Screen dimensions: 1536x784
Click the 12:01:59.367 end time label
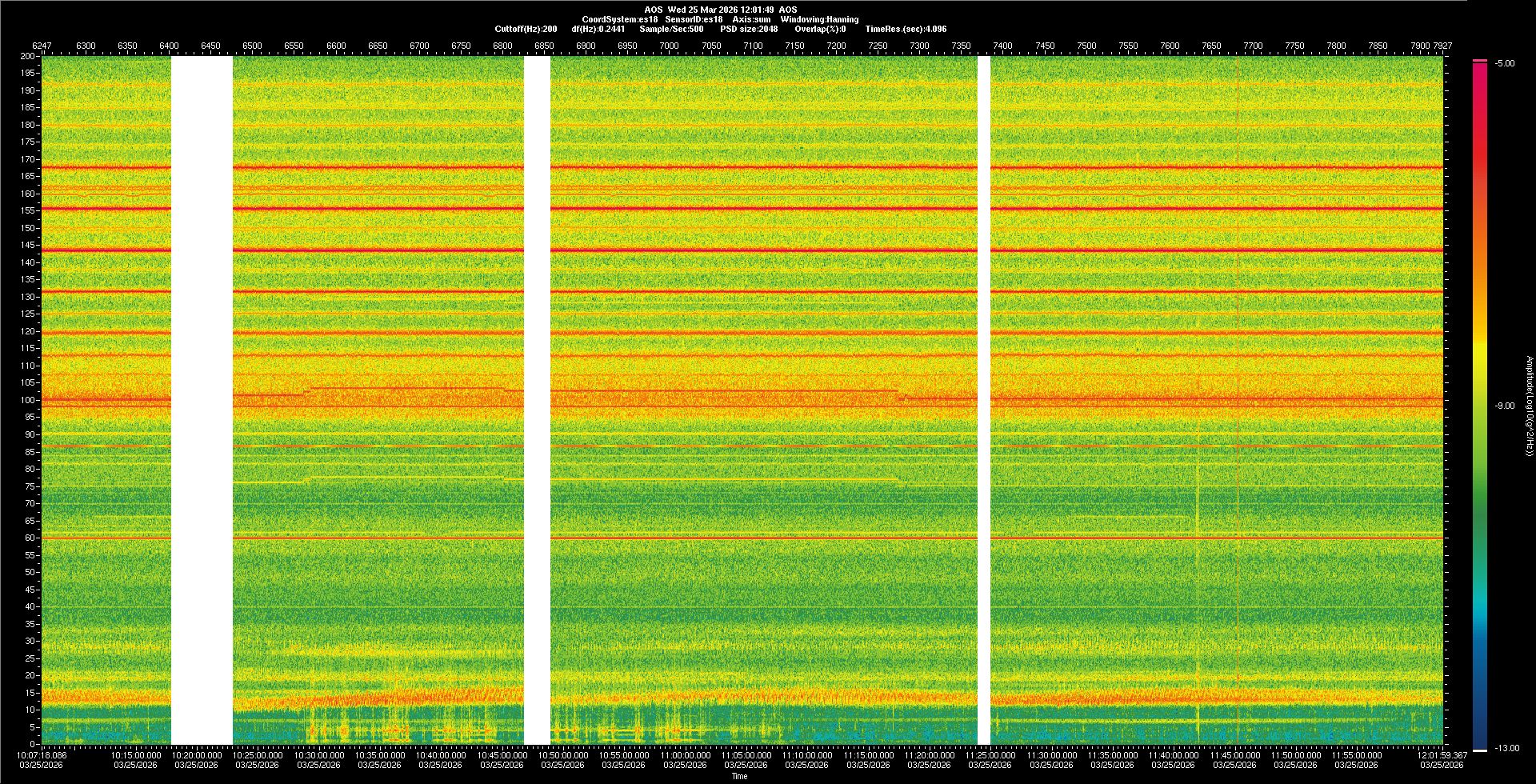point(1442,754)
